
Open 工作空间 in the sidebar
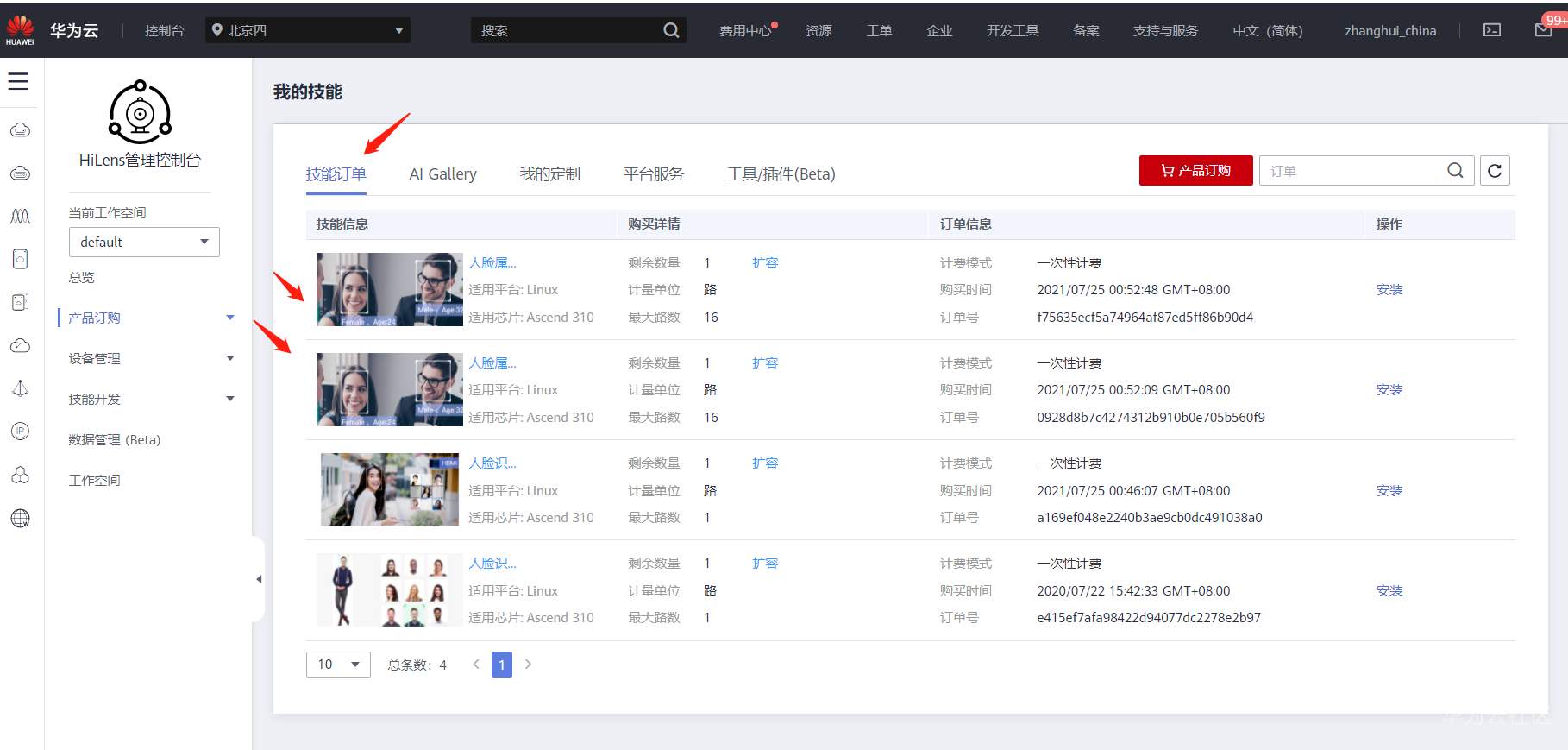point(95,481)
